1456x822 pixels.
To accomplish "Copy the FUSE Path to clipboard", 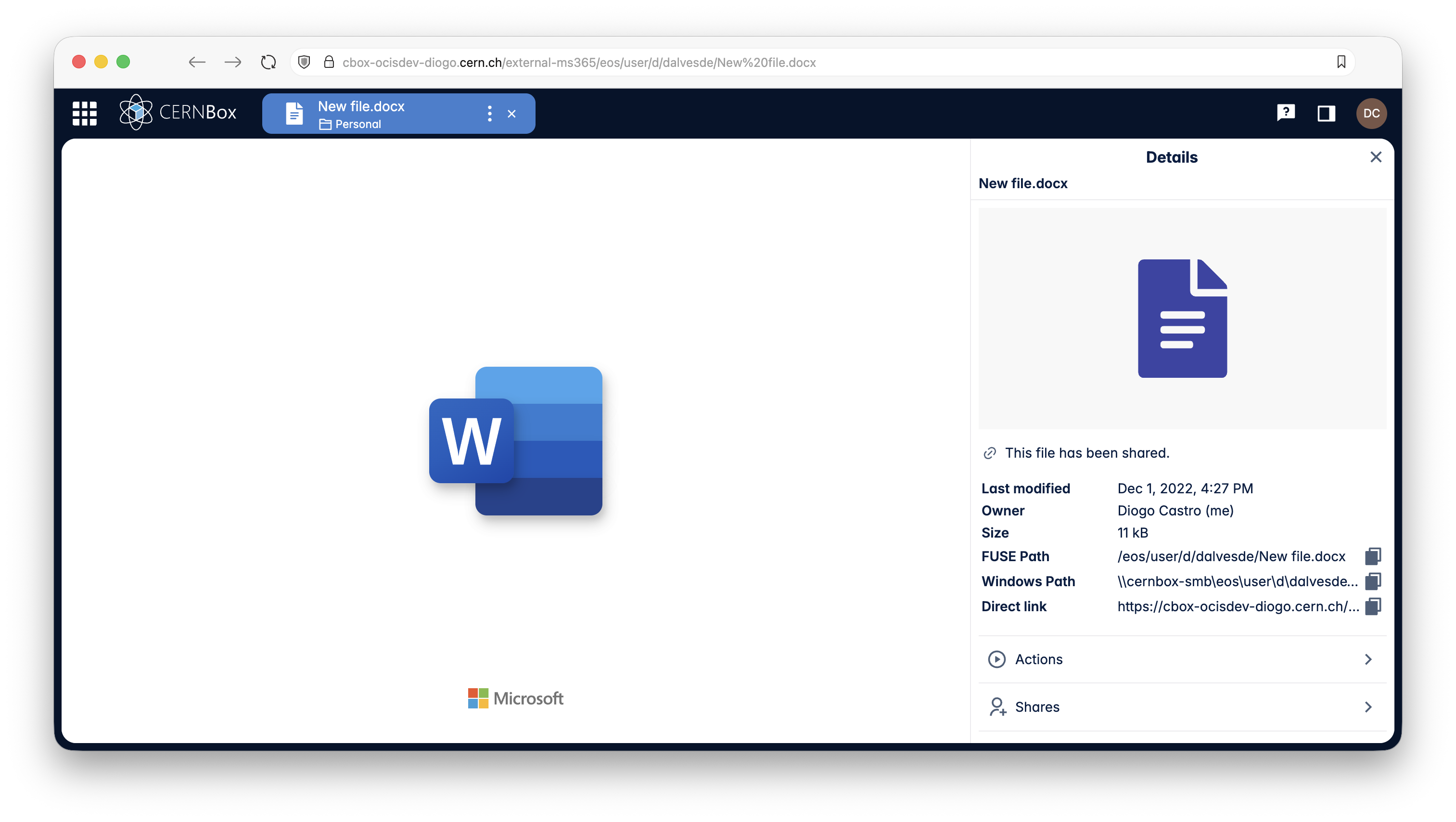I will pos(1372,556).
